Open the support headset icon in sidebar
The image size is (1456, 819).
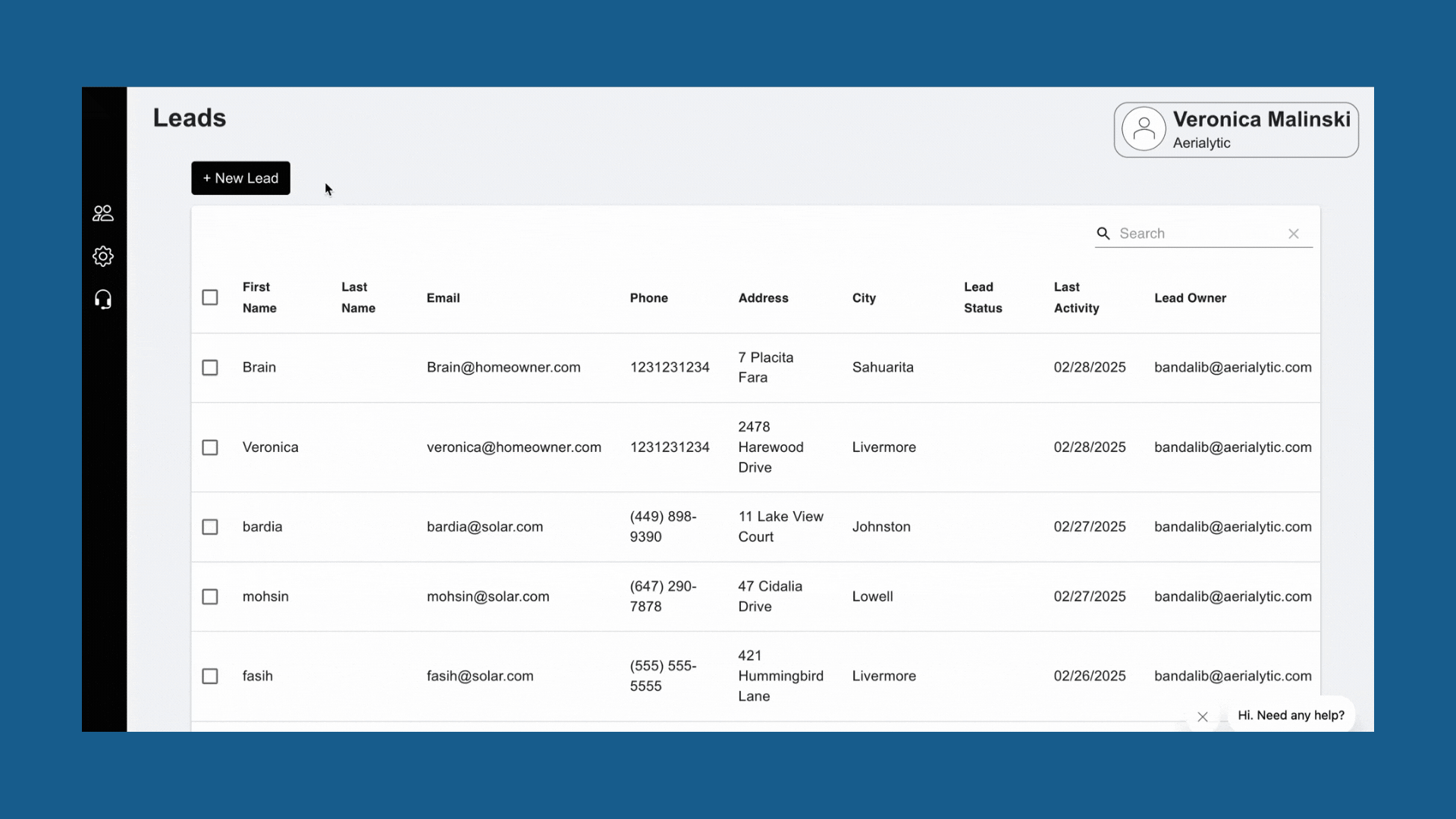103,300
